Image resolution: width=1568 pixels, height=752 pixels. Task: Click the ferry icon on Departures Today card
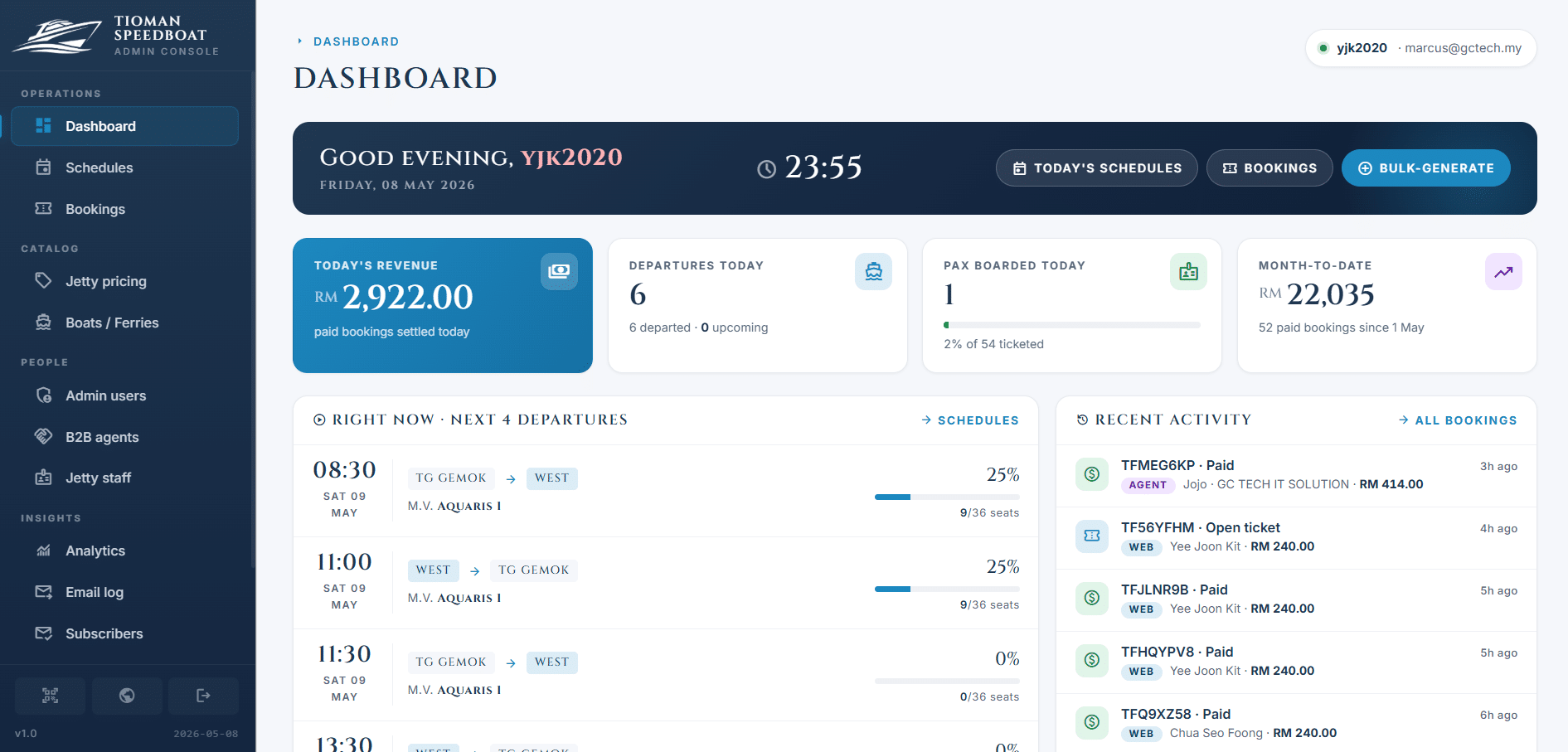coord(874,271)
